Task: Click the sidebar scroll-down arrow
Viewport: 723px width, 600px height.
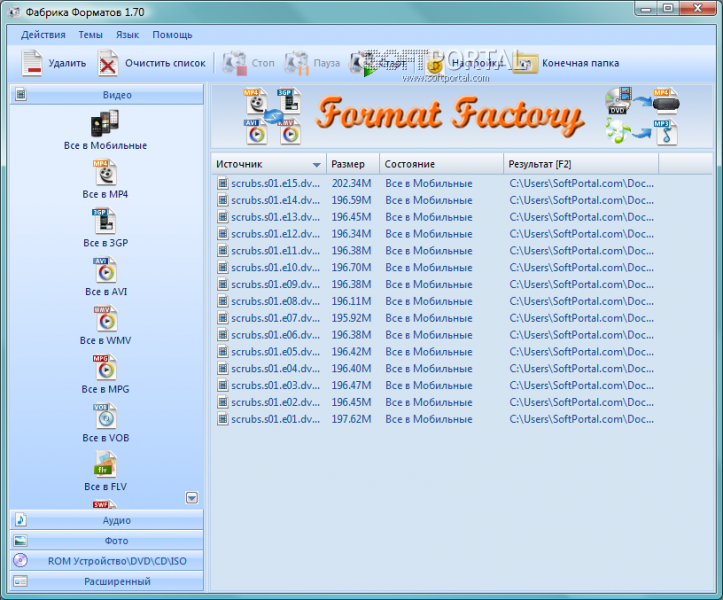Action: pos(192,497)
